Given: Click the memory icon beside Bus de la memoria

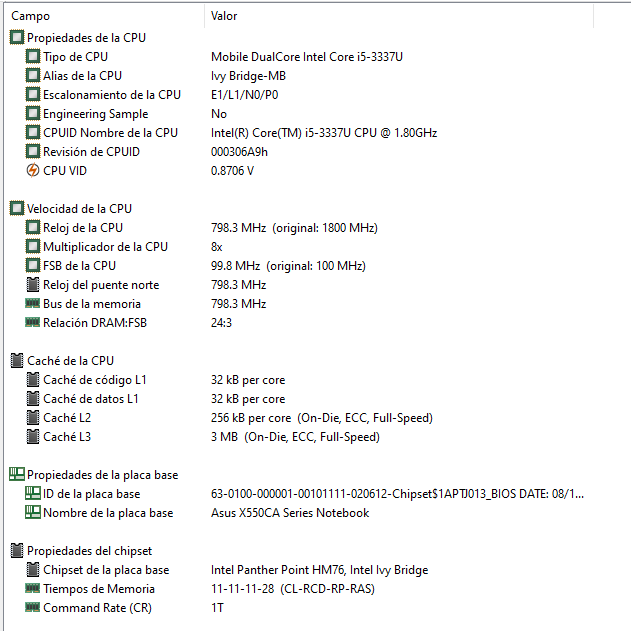Looking at the screenshot, I should click(x=33, y=303).
